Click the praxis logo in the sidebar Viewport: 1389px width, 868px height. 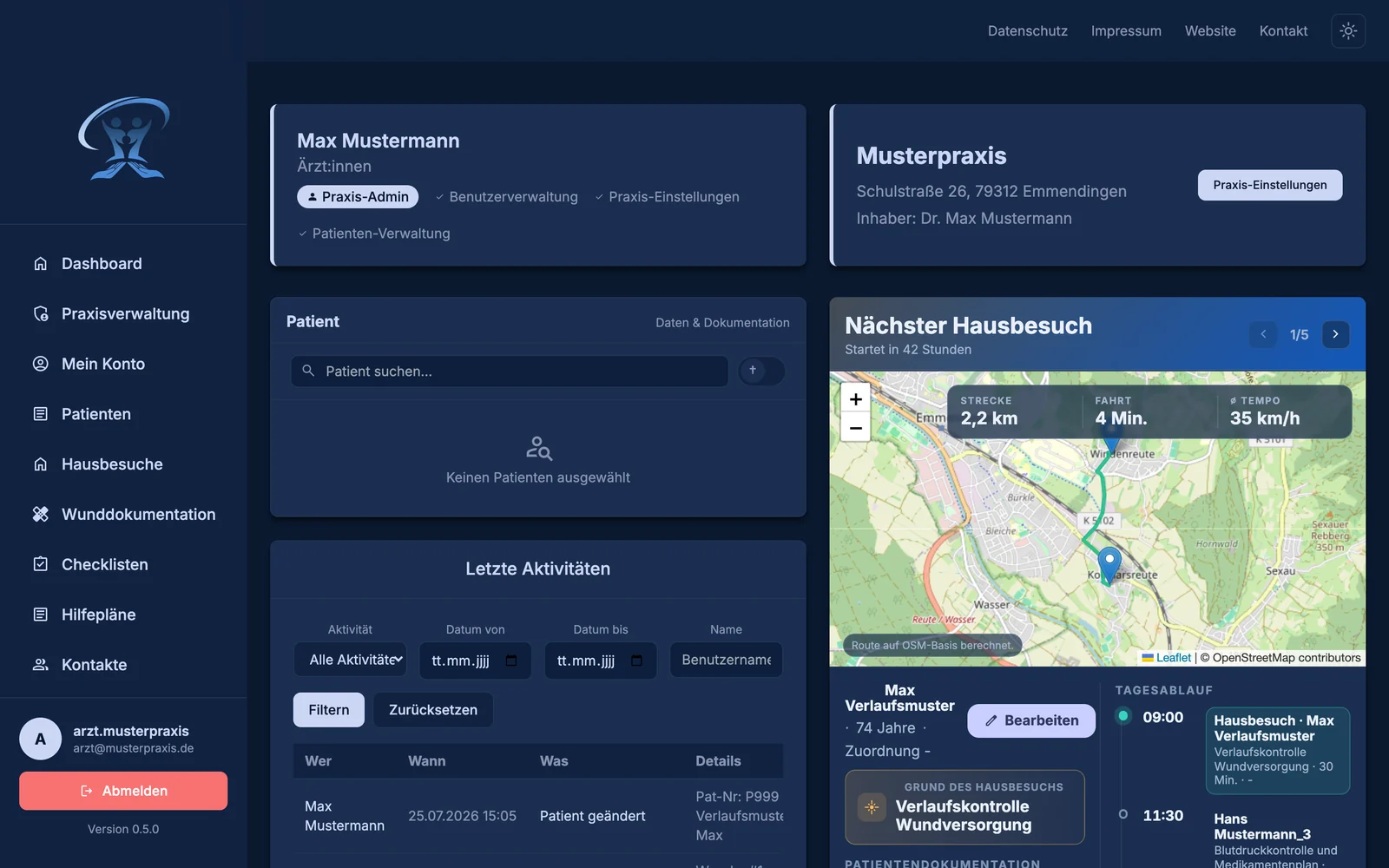click(124, 138)
